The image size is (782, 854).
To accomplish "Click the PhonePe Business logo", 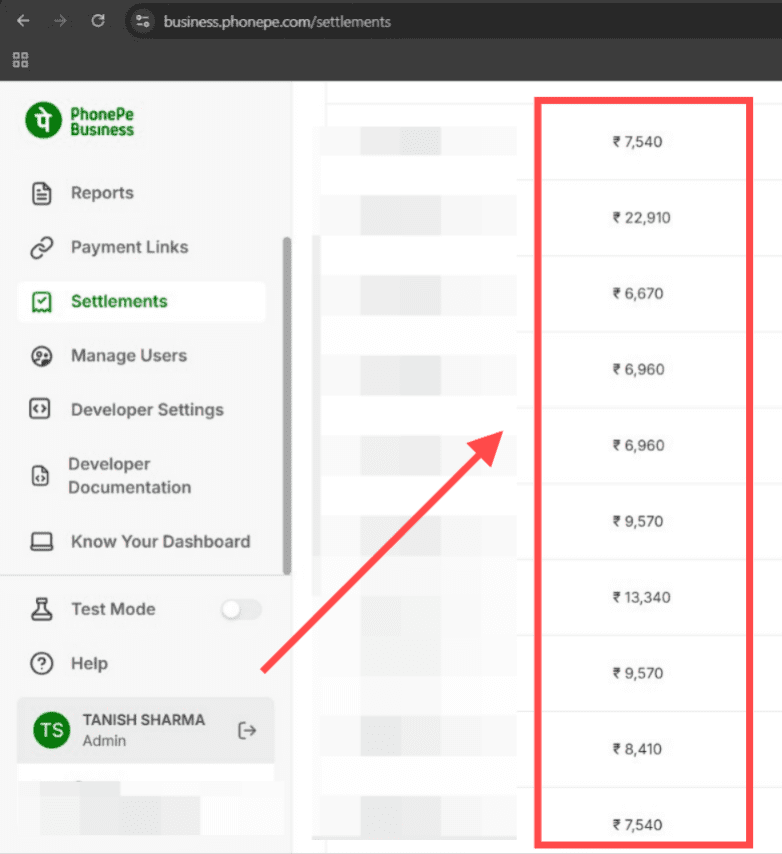I will point(80,121).
